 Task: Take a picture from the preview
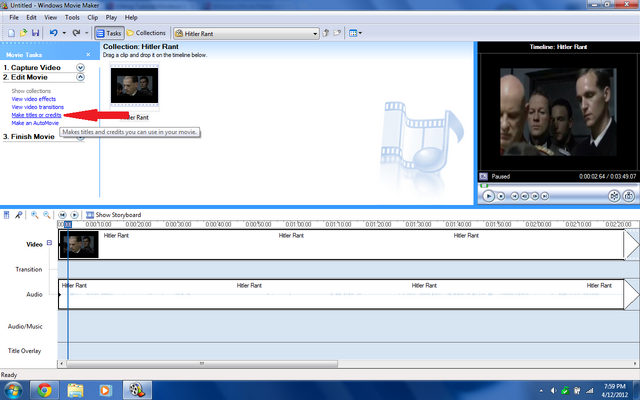[629, 196]
